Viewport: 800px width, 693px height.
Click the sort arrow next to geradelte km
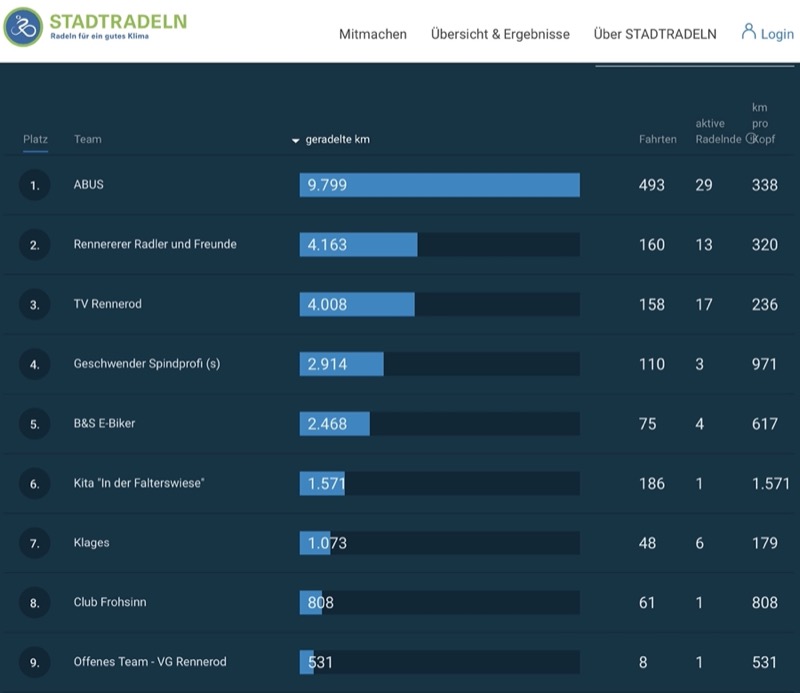point(295,140)
